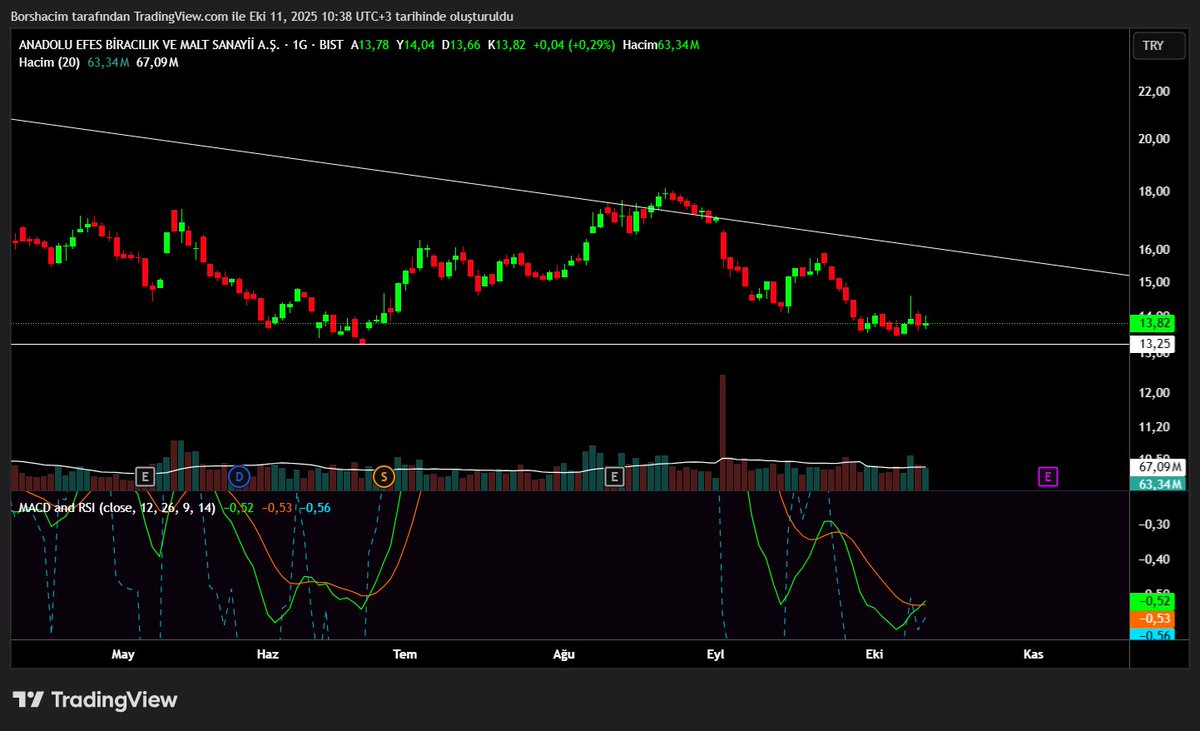Click the low value D13,66
Image resolution: width=1200 pixels, height=731 pixels.
pos(463,45)
